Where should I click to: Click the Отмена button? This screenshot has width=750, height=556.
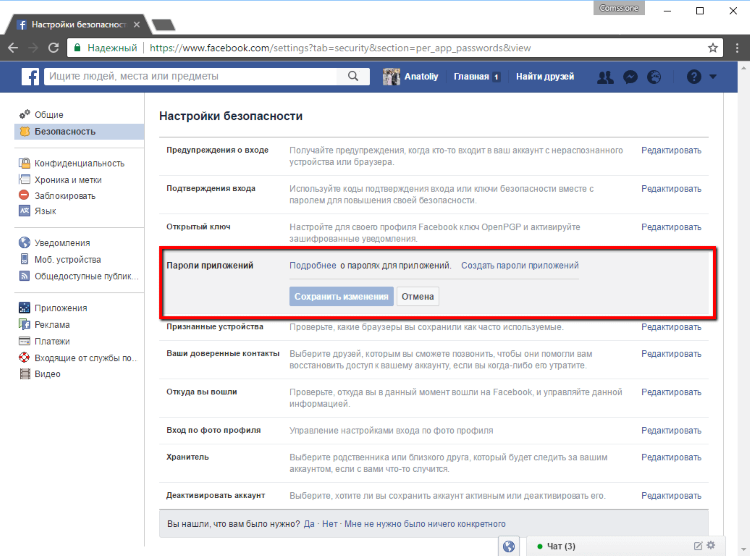coord(418,297)
